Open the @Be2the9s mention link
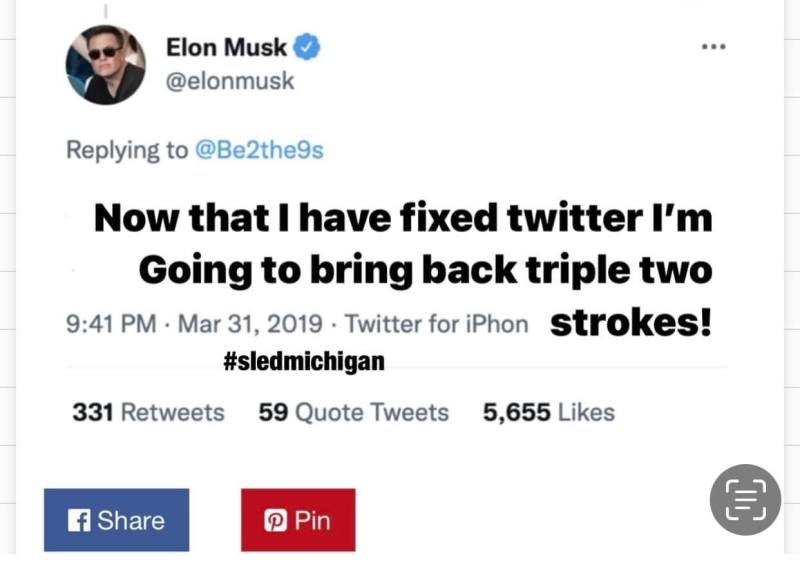 pyautogui.click(x=259, y=151)
